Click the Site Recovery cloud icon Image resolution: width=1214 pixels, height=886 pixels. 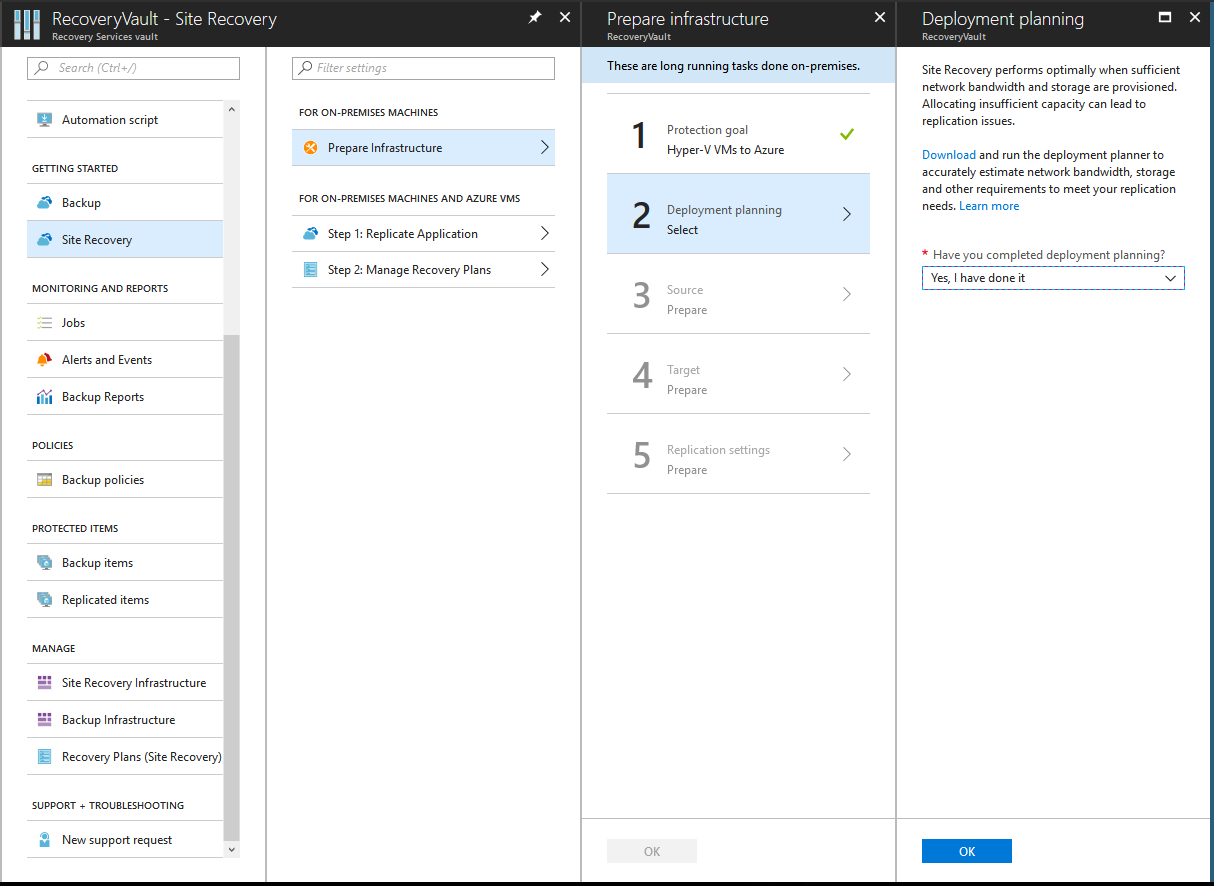(x=44, y=240)
